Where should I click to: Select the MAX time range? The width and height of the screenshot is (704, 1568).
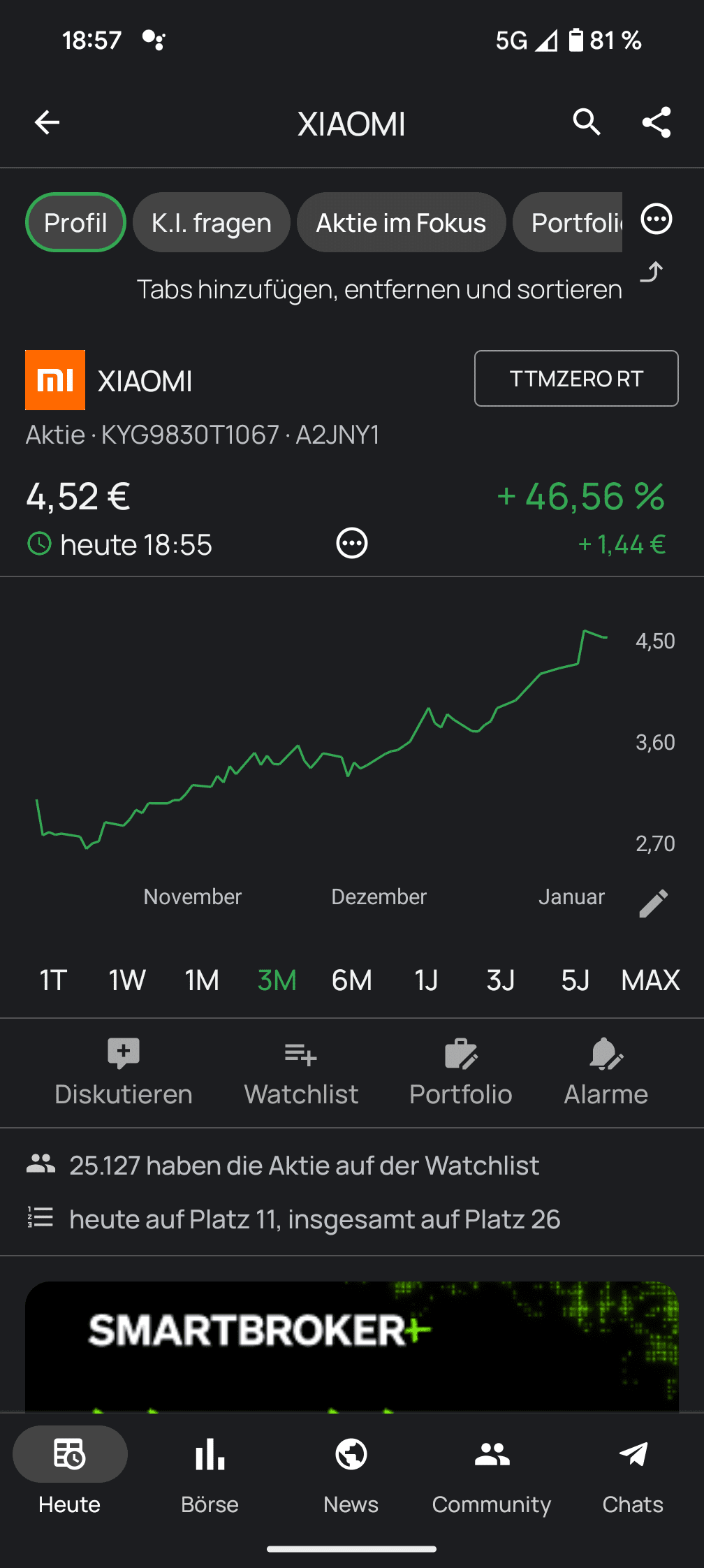[x=650, y=980]
